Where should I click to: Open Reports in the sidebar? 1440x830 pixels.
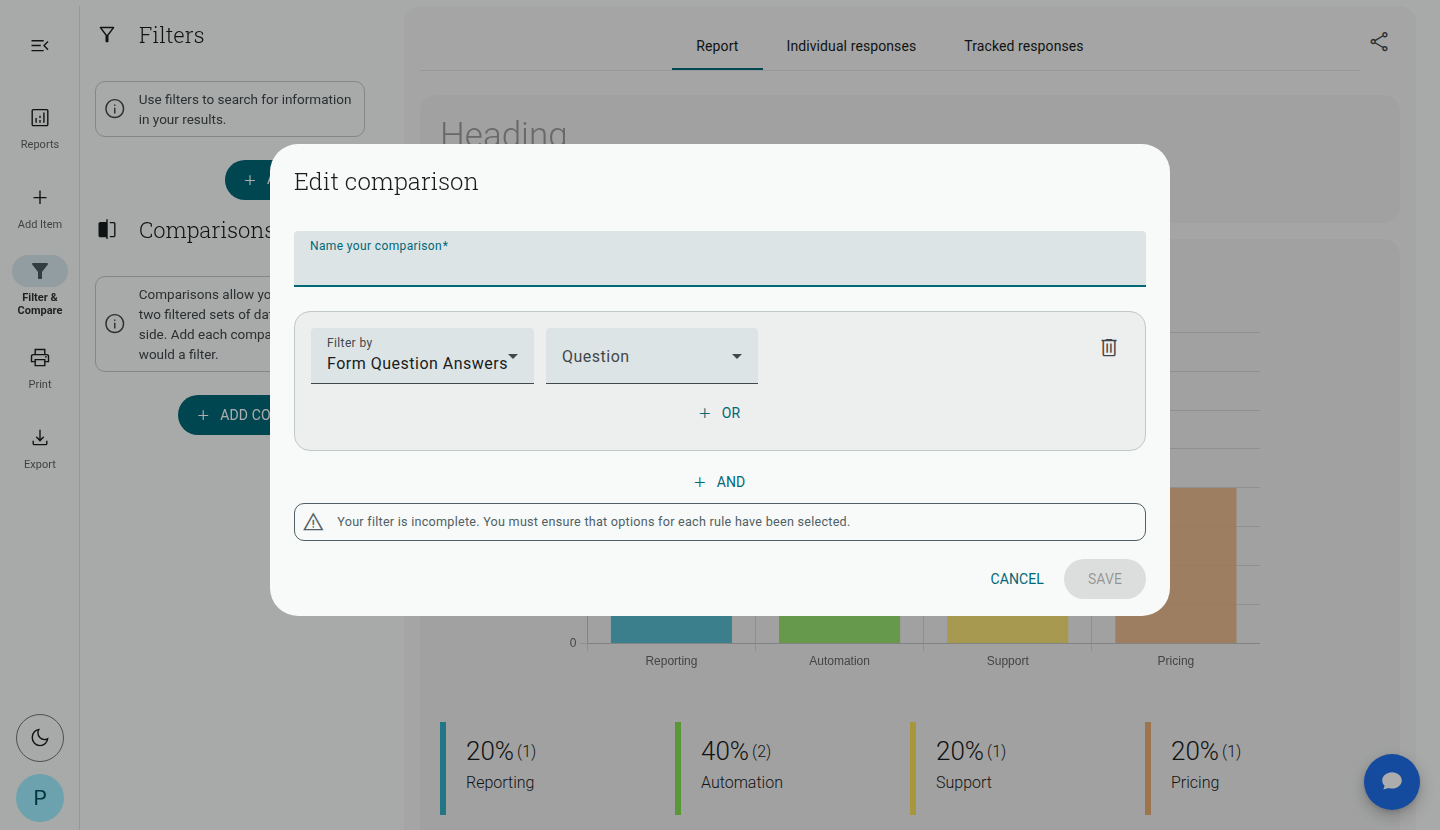(40, 129)
